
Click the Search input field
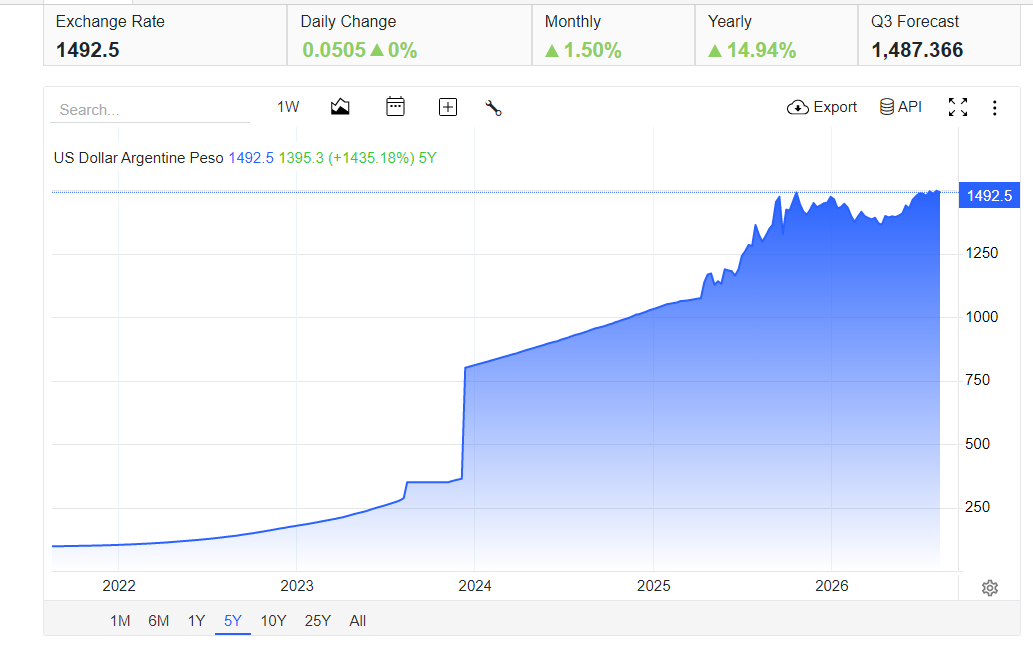(x=150, y=109)
